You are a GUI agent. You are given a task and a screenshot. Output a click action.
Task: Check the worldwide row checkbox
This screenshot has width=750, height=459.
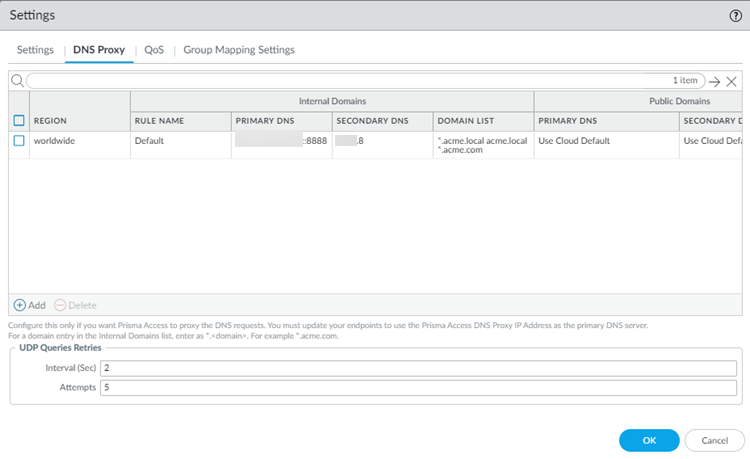(19, 141)
